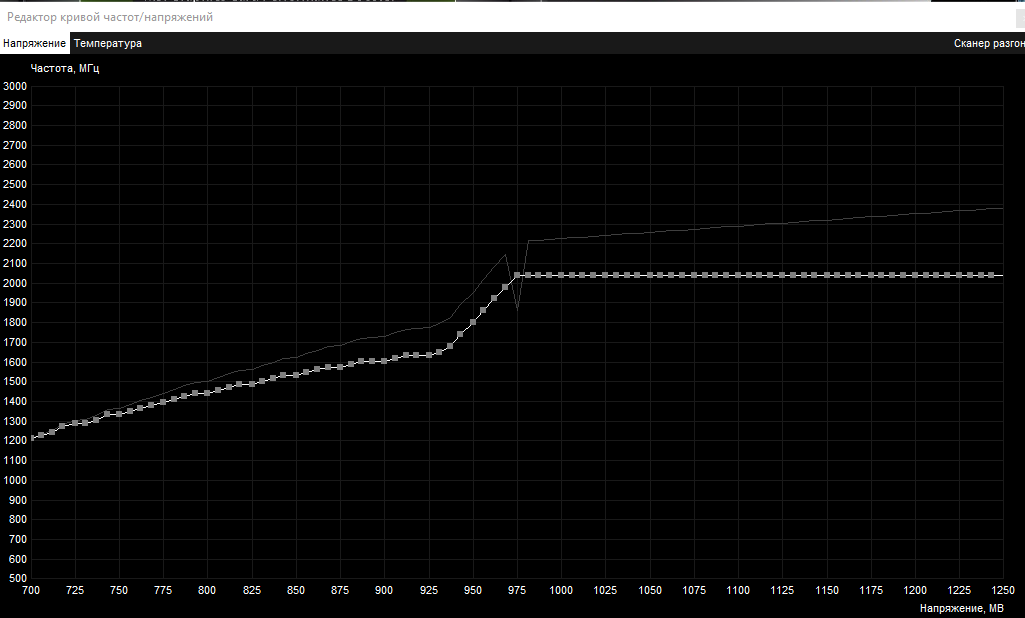Select the curve point at 975 mV
This screenshot has height=618, width=1025.
point(517,275)
